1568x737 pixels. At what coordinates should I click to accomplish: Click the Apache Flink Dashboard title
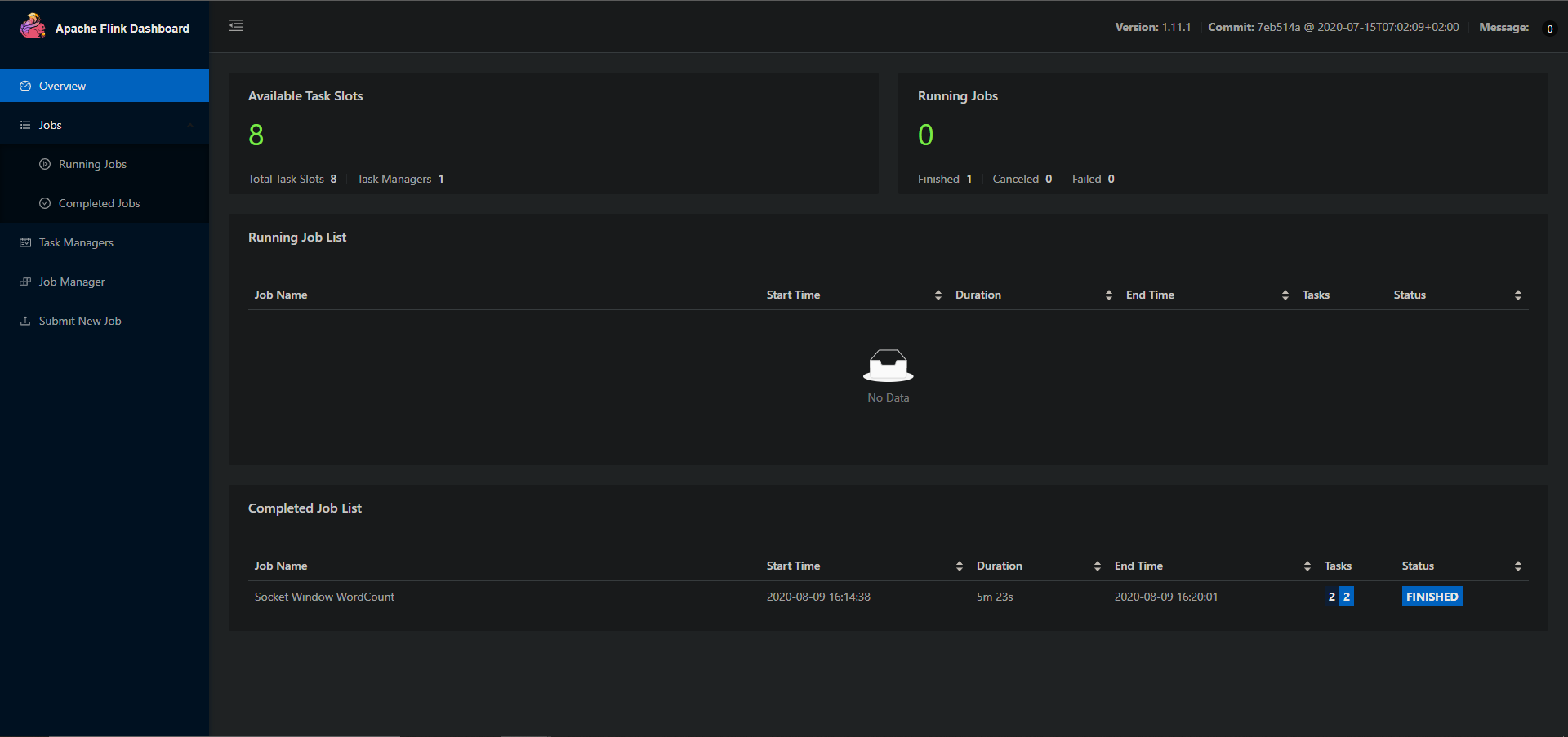[122, 29]
